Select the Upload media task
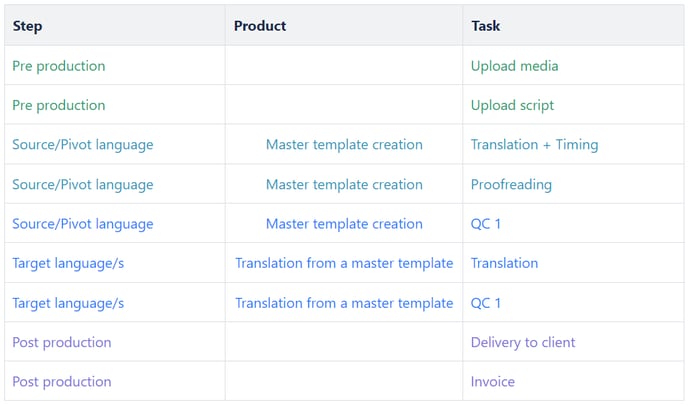Image resolution: width=688 pixels, height=405 pixels. point(514,66)
